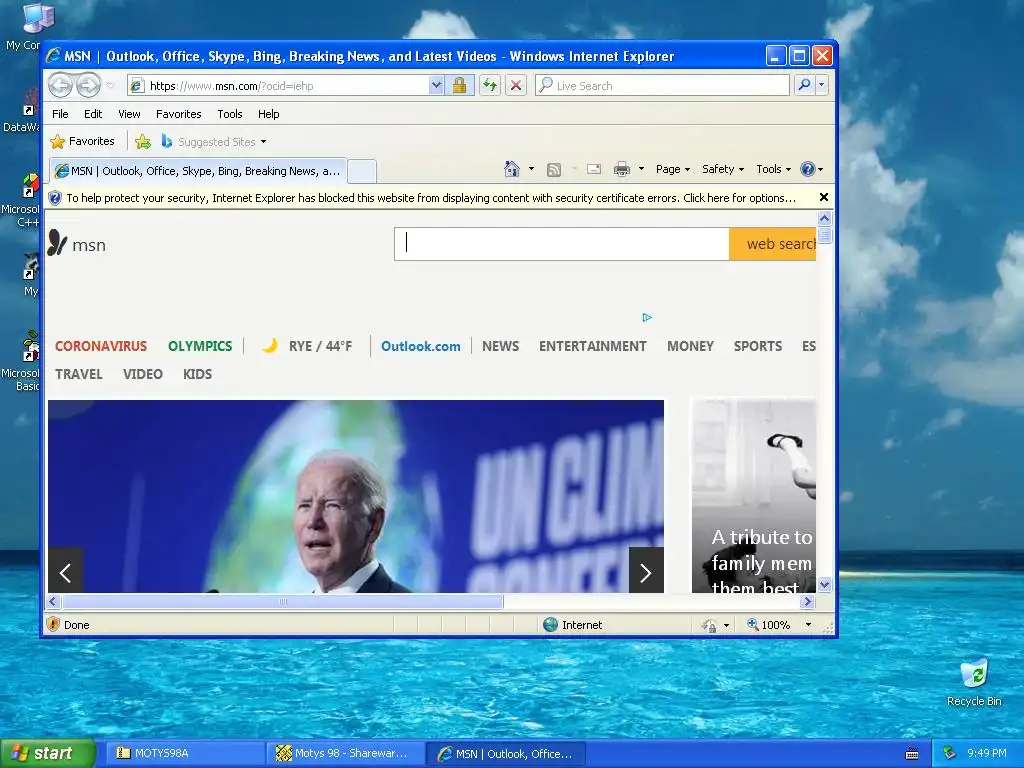Open the command bar Tools dropdown
1024x768 pixels.
[x=773, y=169]
